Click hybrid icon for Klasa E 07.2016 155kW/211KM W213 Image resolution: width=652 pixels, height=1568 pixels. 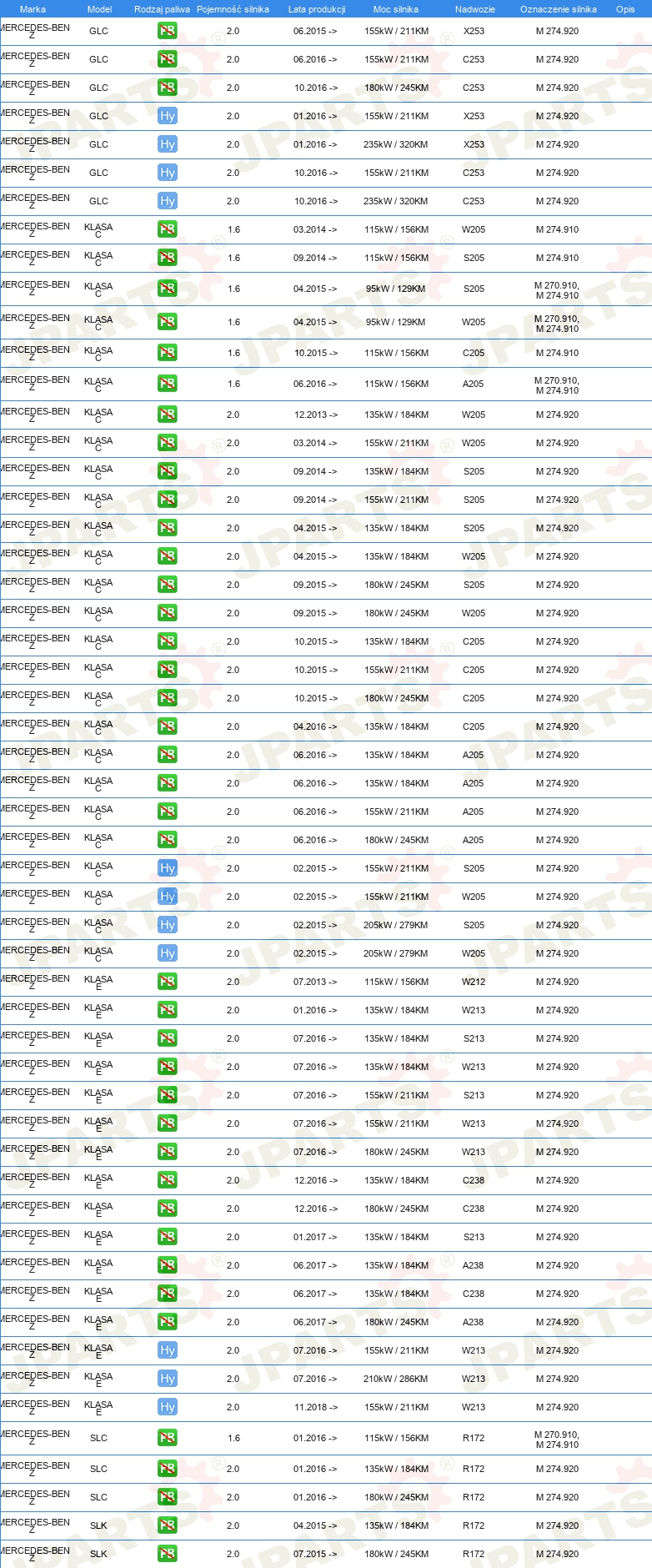[167, 1351]
